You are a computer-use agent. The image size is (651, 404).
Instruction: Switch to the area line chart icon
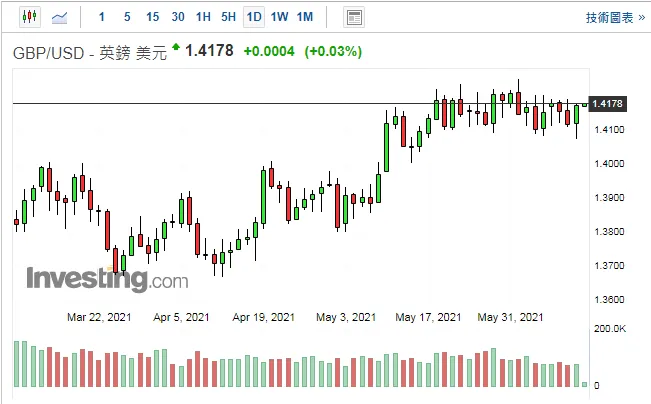[59, 17]
